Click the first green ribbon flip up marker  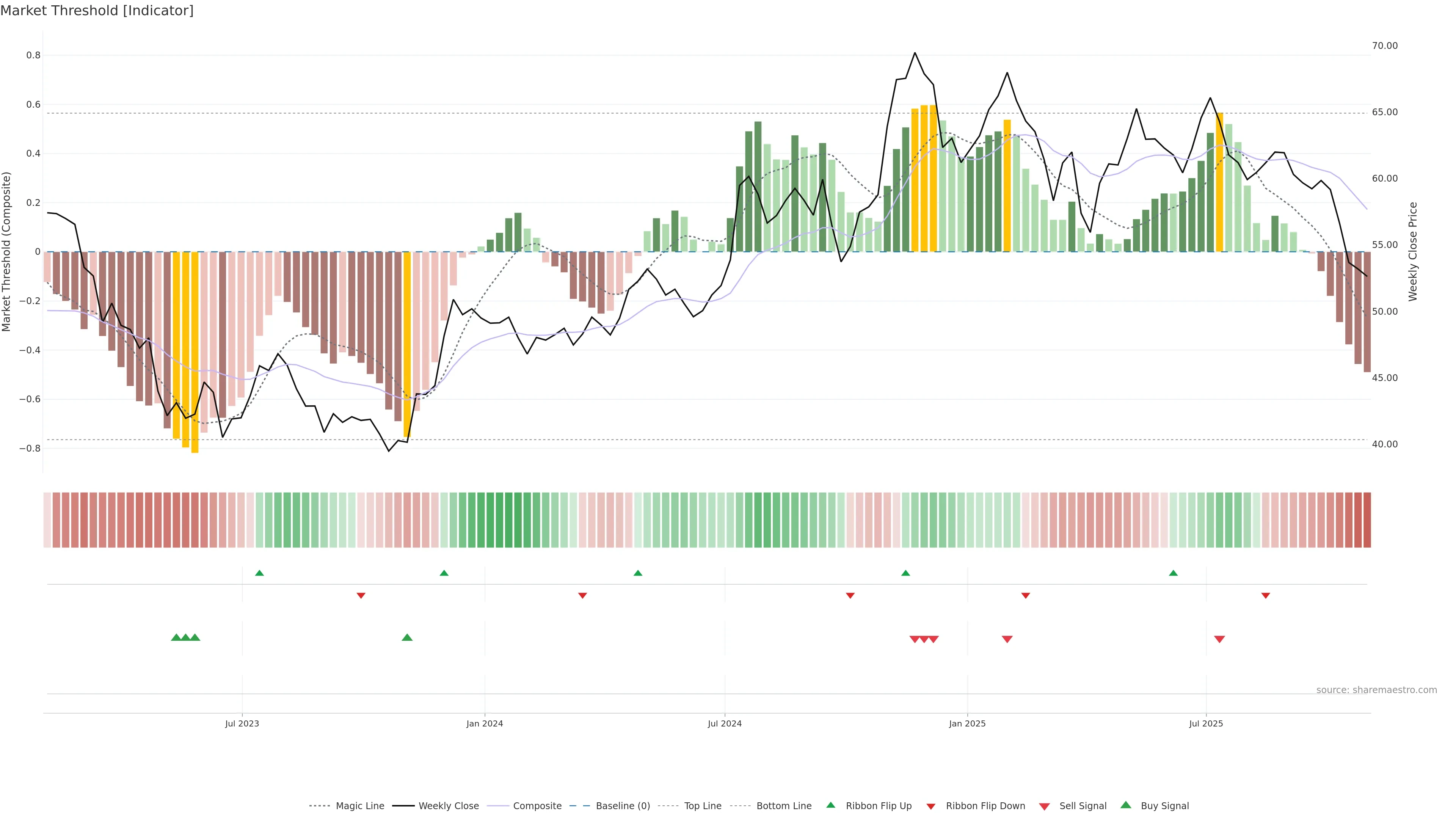point(259,573)
